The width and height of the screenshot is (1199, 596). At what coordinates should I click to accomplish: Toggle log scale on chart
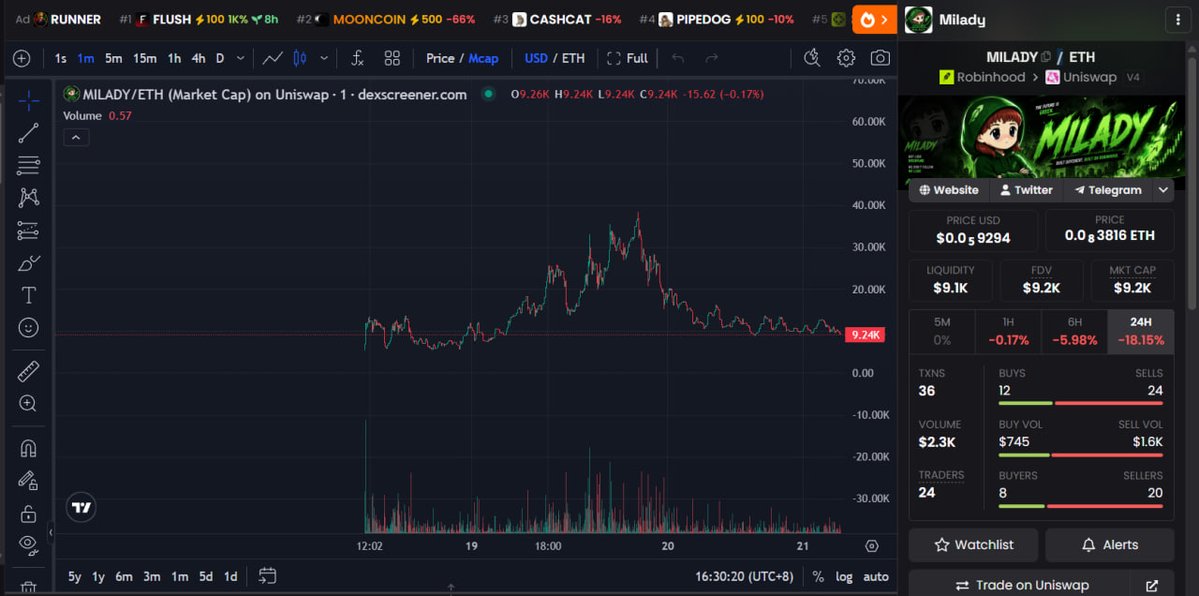(x=844, y=576)
